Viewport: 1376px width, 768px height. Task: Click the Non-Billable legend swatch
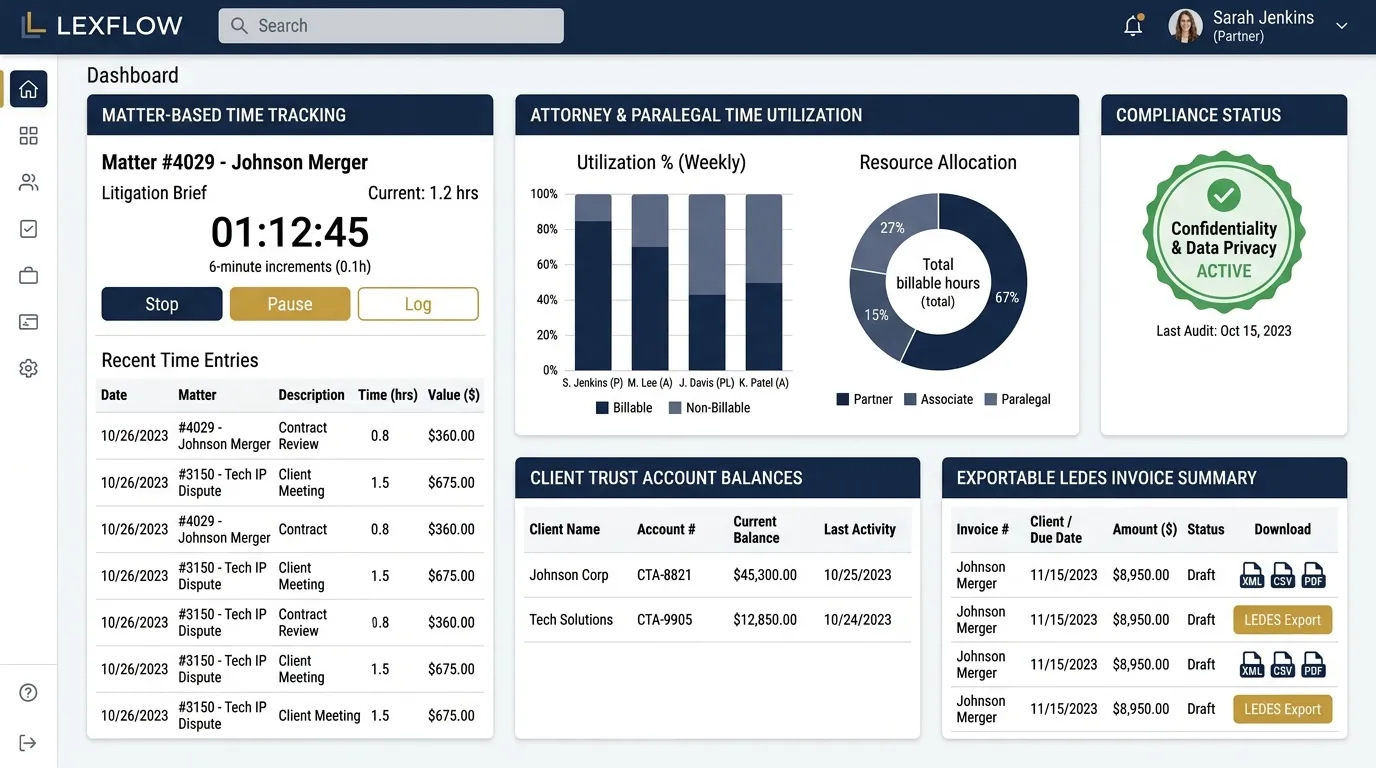[x=675, y=408]
